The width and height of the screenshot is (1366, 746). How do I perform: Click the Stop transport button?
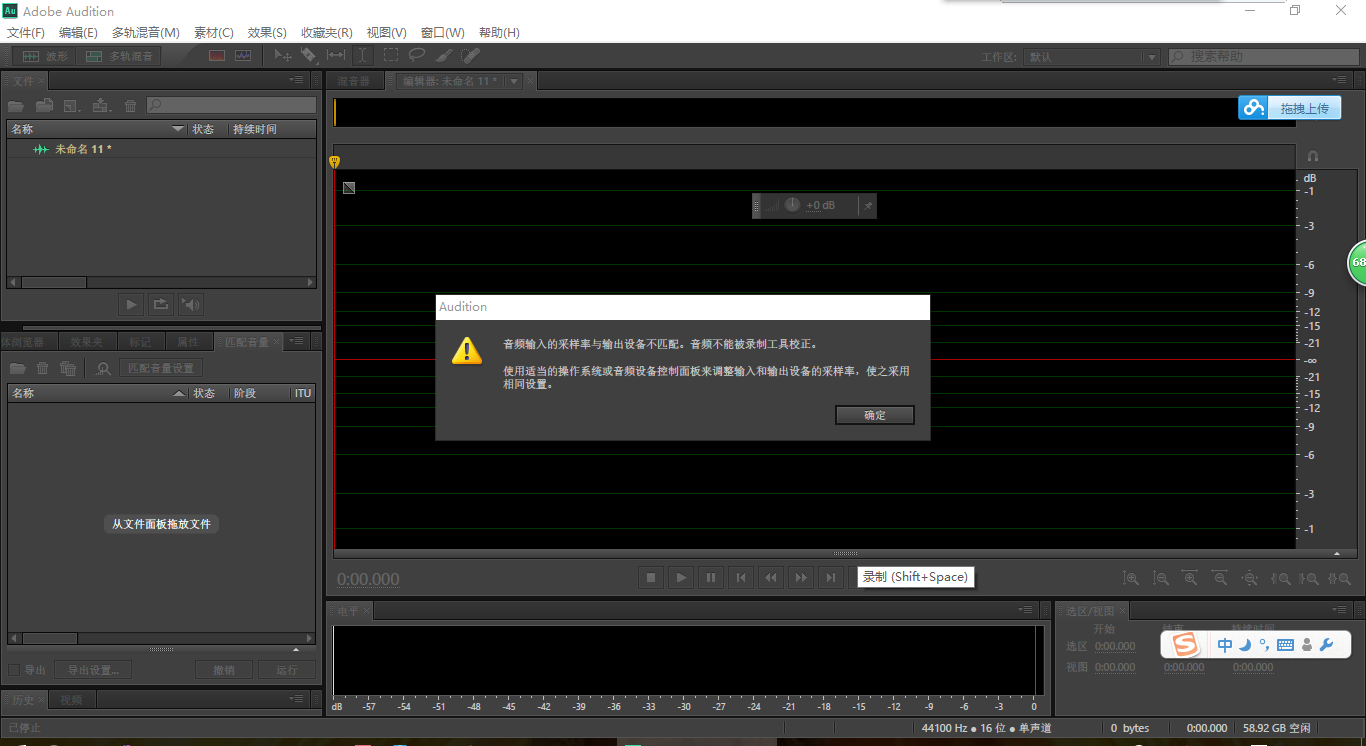pos(651,577)
